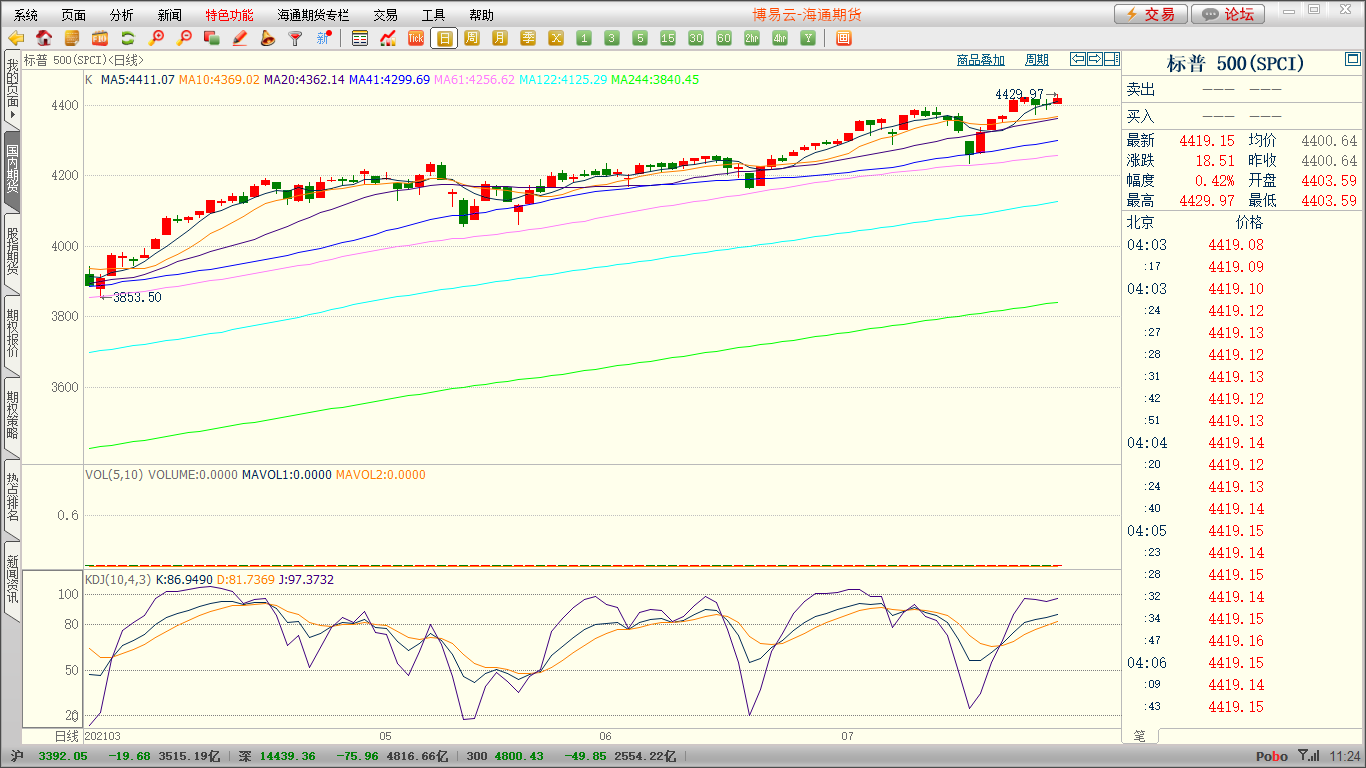Click the Pobo logo in status bar

point(1272,757)
